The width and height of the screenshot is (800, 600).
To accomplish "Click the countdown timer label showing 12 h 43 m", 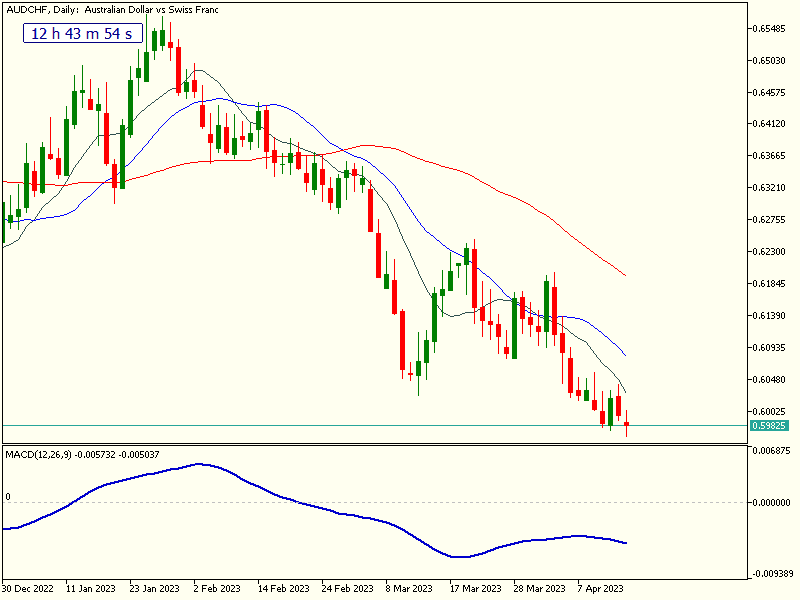I will pyautogui.click(x=81, y=34).
